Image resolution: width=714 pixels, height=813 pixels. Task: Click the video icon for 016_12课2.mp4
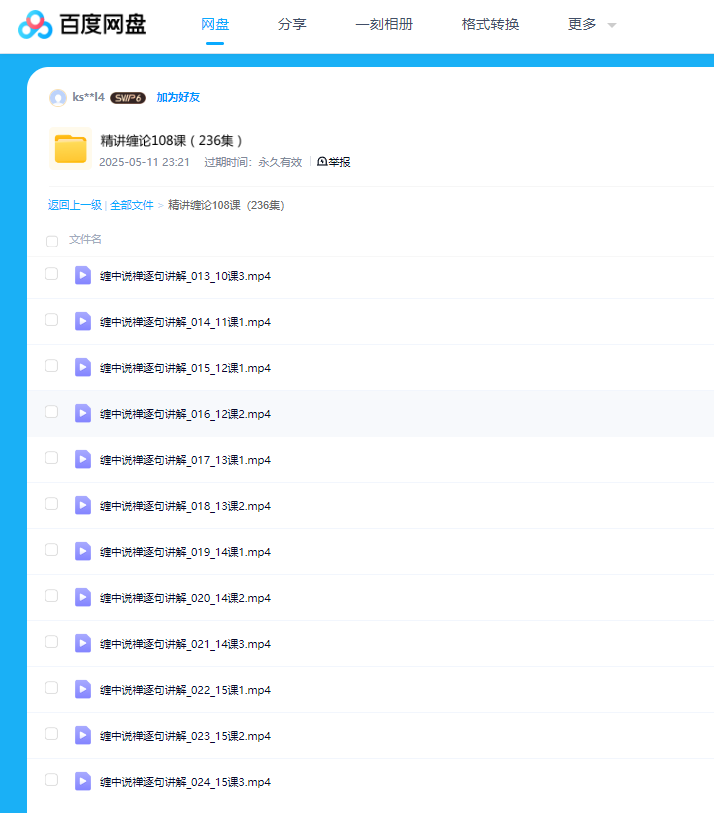(x=83, y=413)
